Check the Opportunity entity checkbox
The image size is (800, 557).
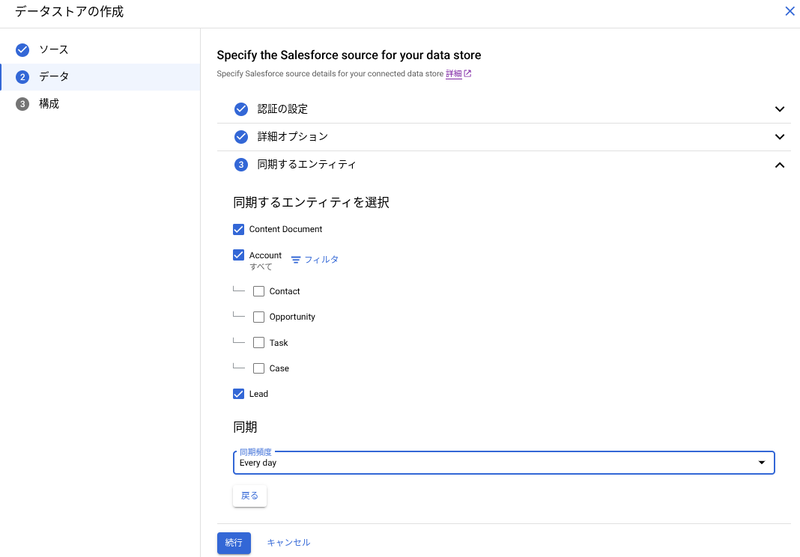(x=259, y=317)
